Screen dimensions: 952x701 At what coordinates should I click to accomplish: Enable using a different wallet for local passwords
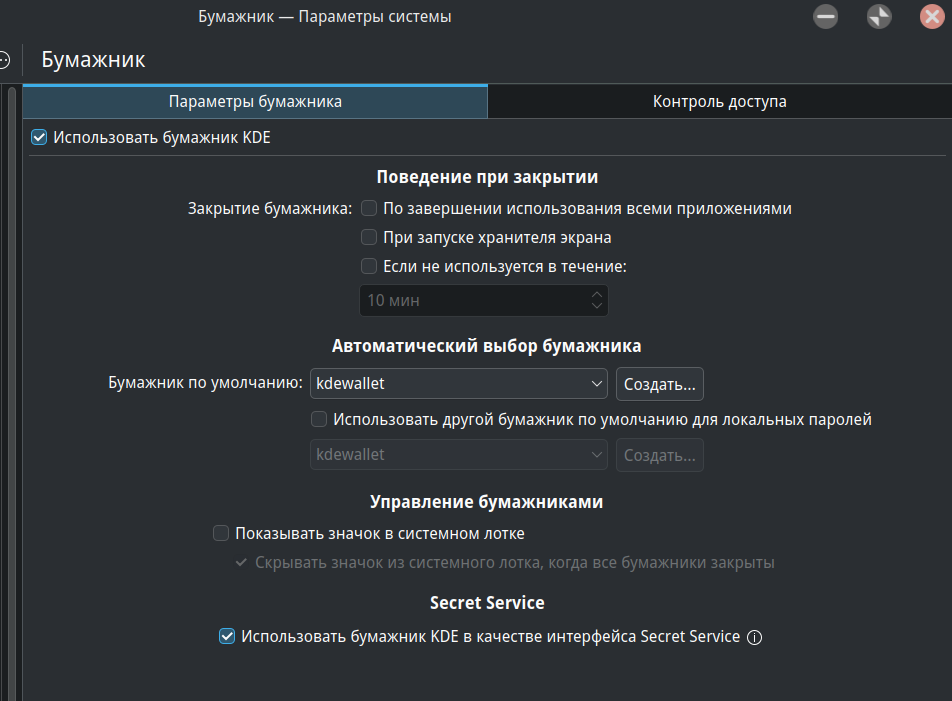tap(319, 420)
